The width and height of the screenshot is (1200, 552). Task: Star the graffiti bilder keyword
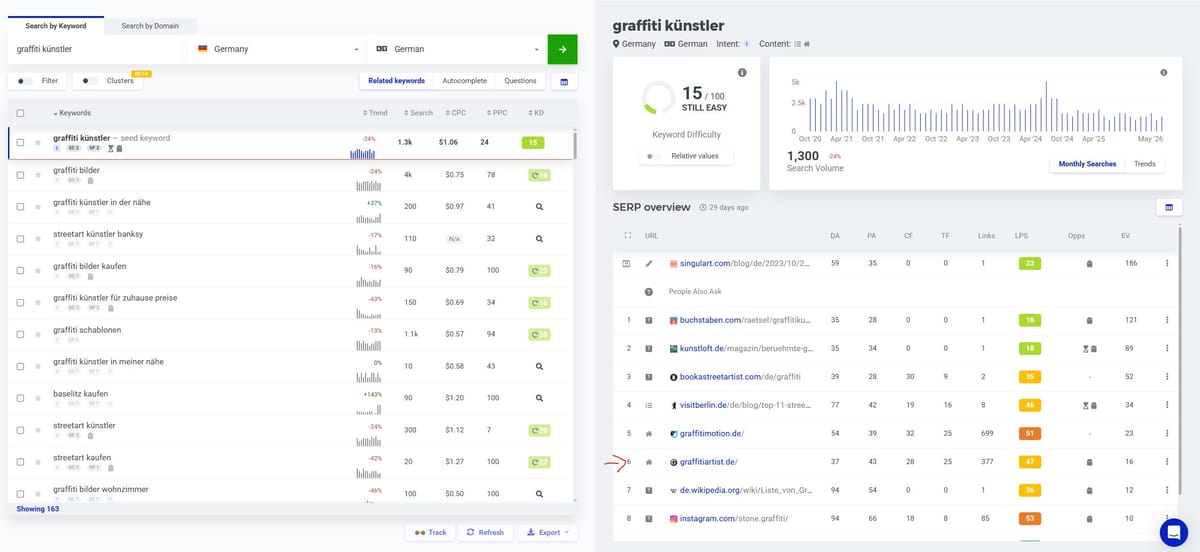pyautogui.click(x=38, y=175)
